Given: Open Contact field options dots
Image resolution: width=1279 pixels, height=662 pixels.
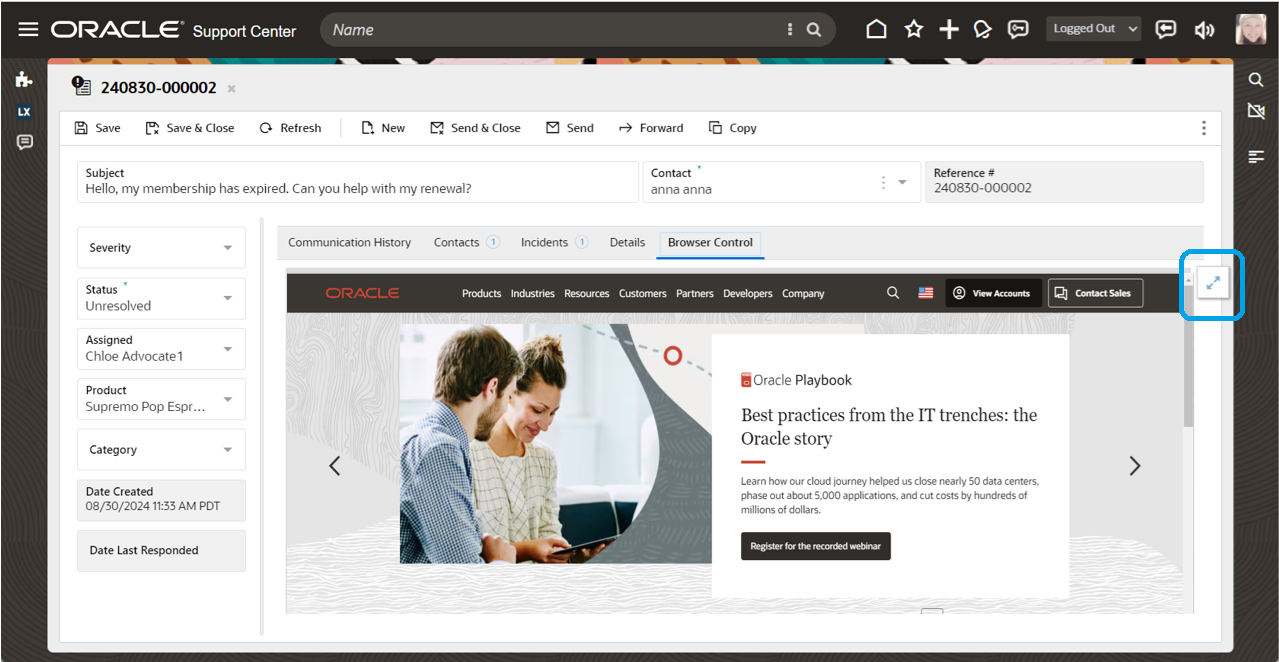Looking at the screenshot, I should point(883,183).
